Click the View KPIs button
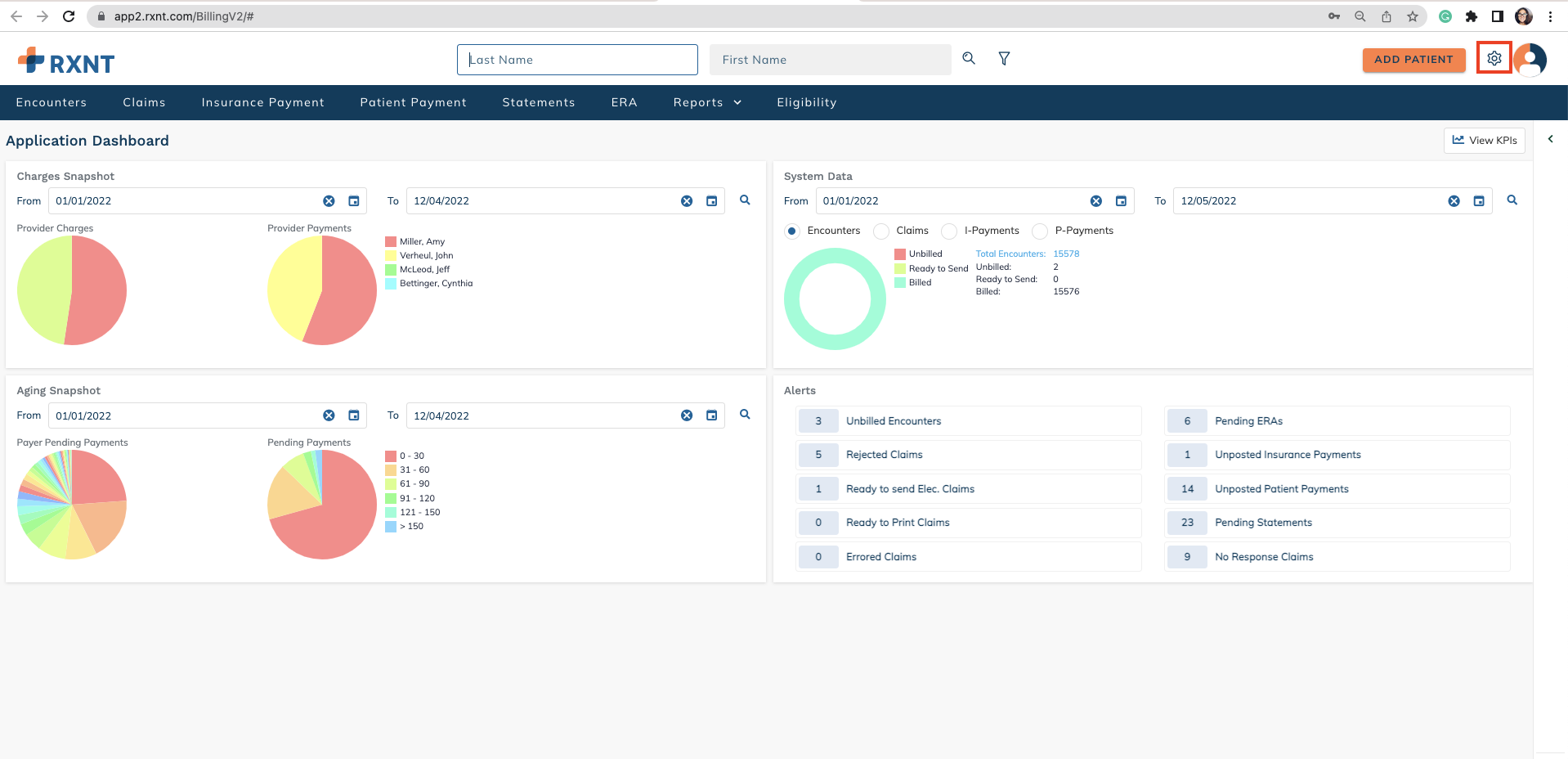Screen dimensions: 1568x759 click(x=1484, y=141)
